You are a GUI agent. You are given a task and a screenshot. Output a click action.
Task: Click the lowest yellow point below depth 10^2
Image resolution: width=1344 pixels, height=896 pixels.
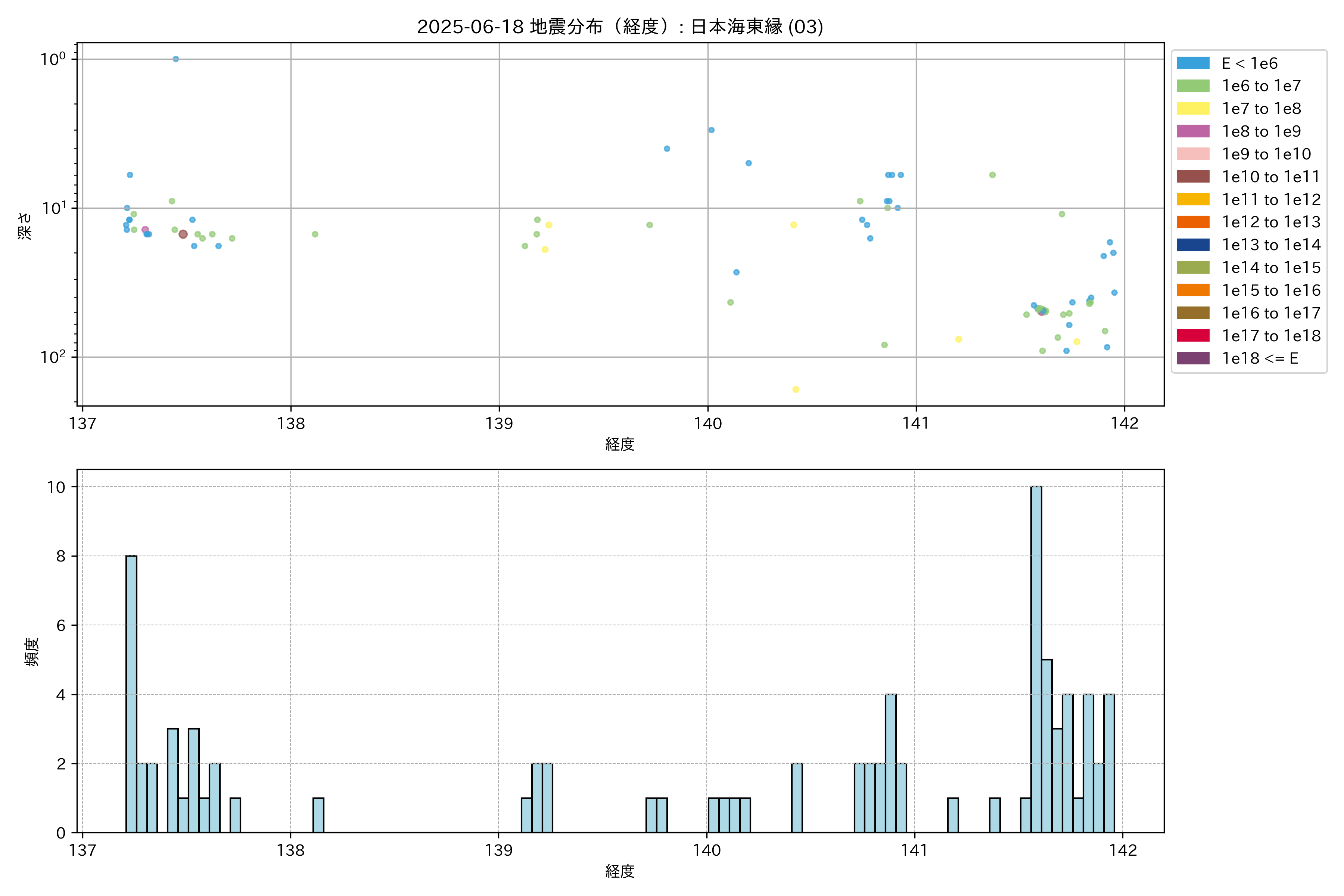(796, 390)
